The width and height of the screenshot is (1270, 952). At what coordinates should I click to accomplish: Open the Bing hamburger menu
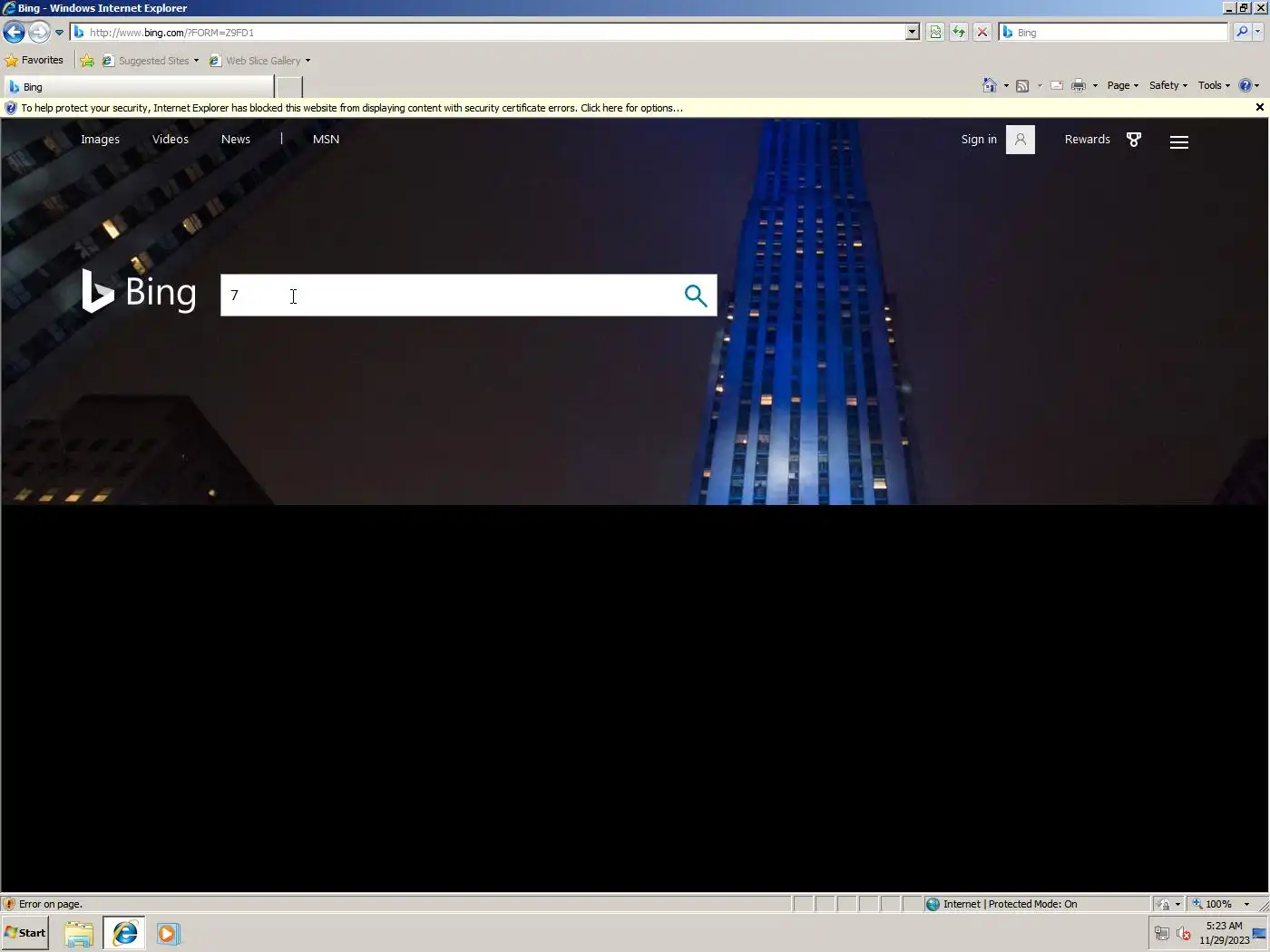pos(1179,141)
